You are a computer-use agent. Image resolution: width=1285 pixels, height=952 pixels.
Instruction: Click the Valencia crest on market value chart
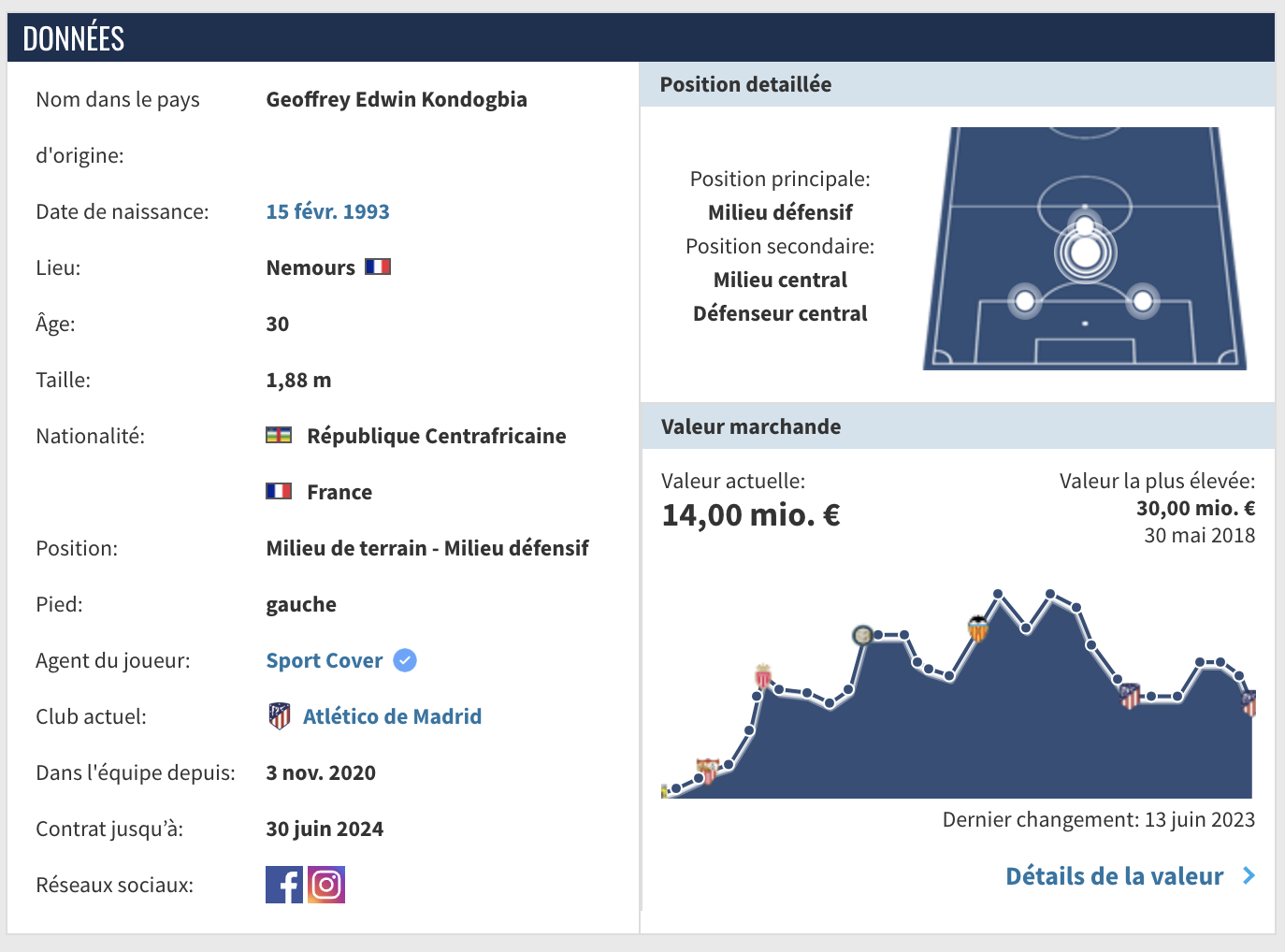(978, 629)
